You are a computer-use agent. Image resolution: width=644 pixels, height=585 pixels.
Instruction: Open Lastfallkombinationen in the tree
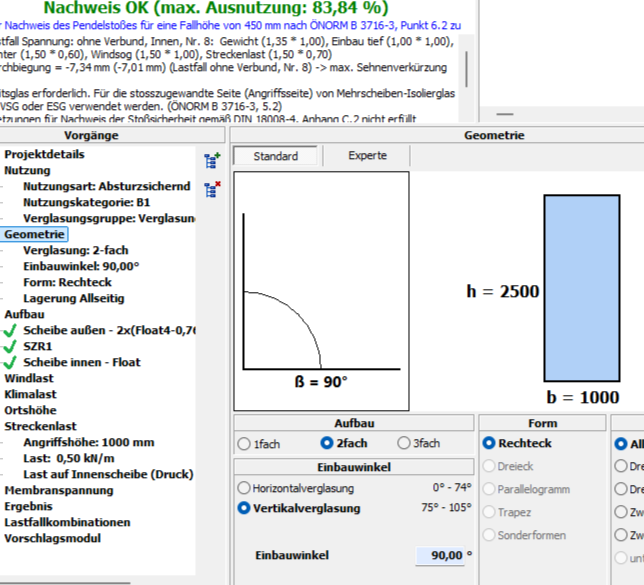pyautogui.click(x=67, y=523)
